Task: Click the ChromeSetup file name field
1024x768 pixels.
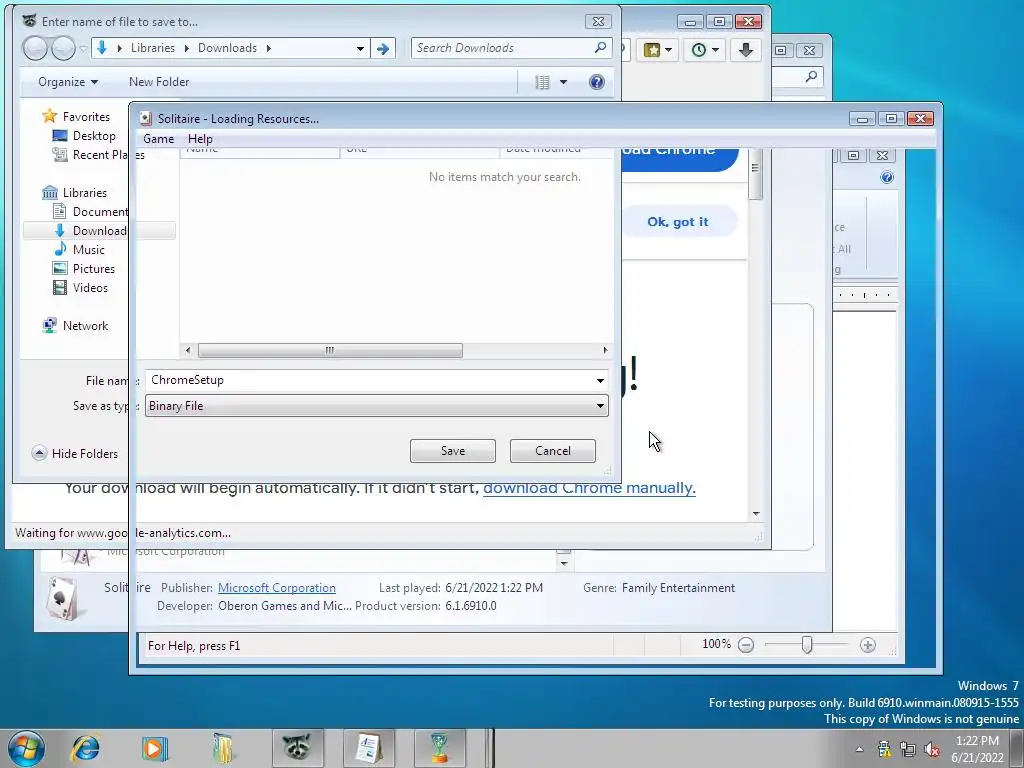Action: pyautogui.click(x=369, y=380)
